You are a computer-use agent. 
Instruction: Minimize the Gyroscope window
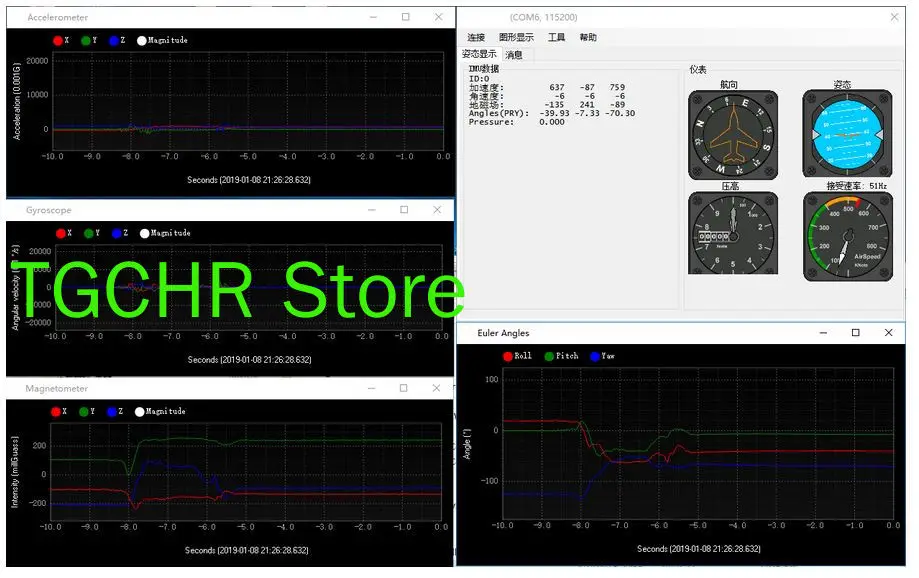pos(372,210)
